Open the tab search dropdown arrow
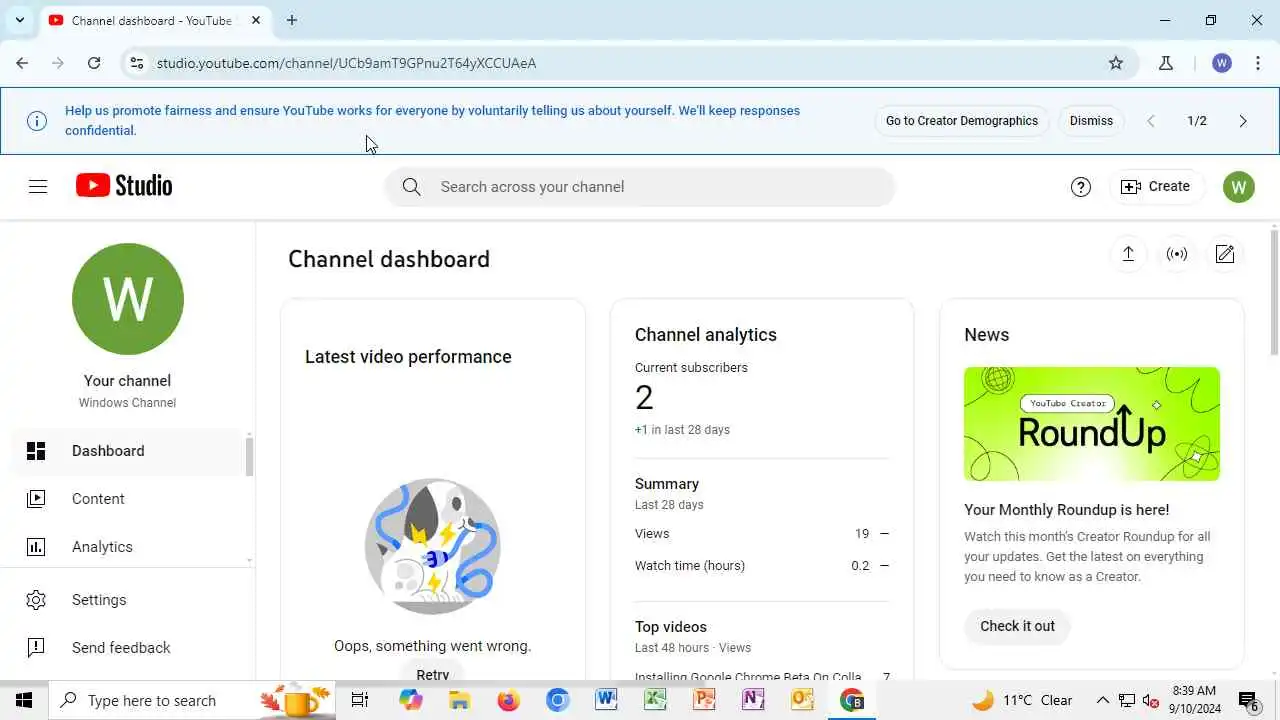The image size is (1280, 720). pos(19,20)
